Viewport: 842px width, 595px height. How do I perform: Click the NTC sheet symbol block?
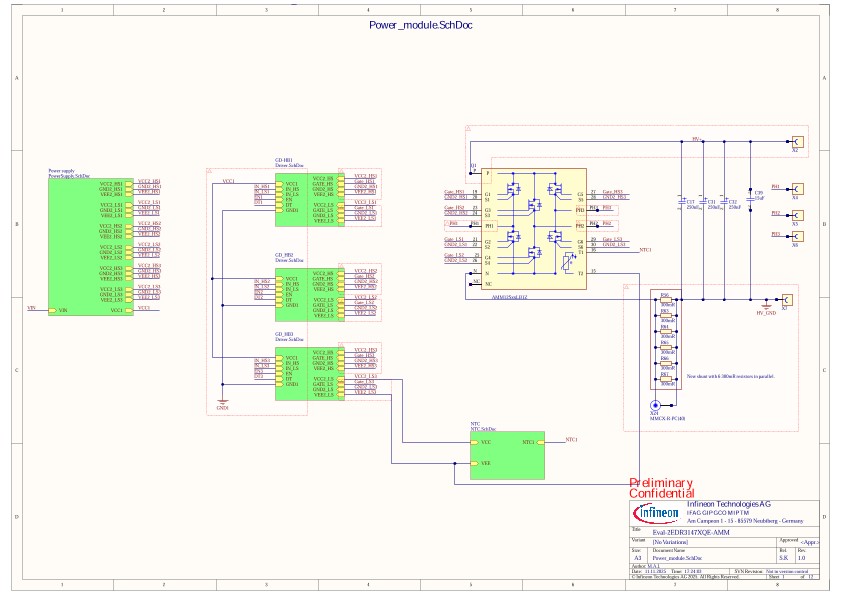(507, 455)
